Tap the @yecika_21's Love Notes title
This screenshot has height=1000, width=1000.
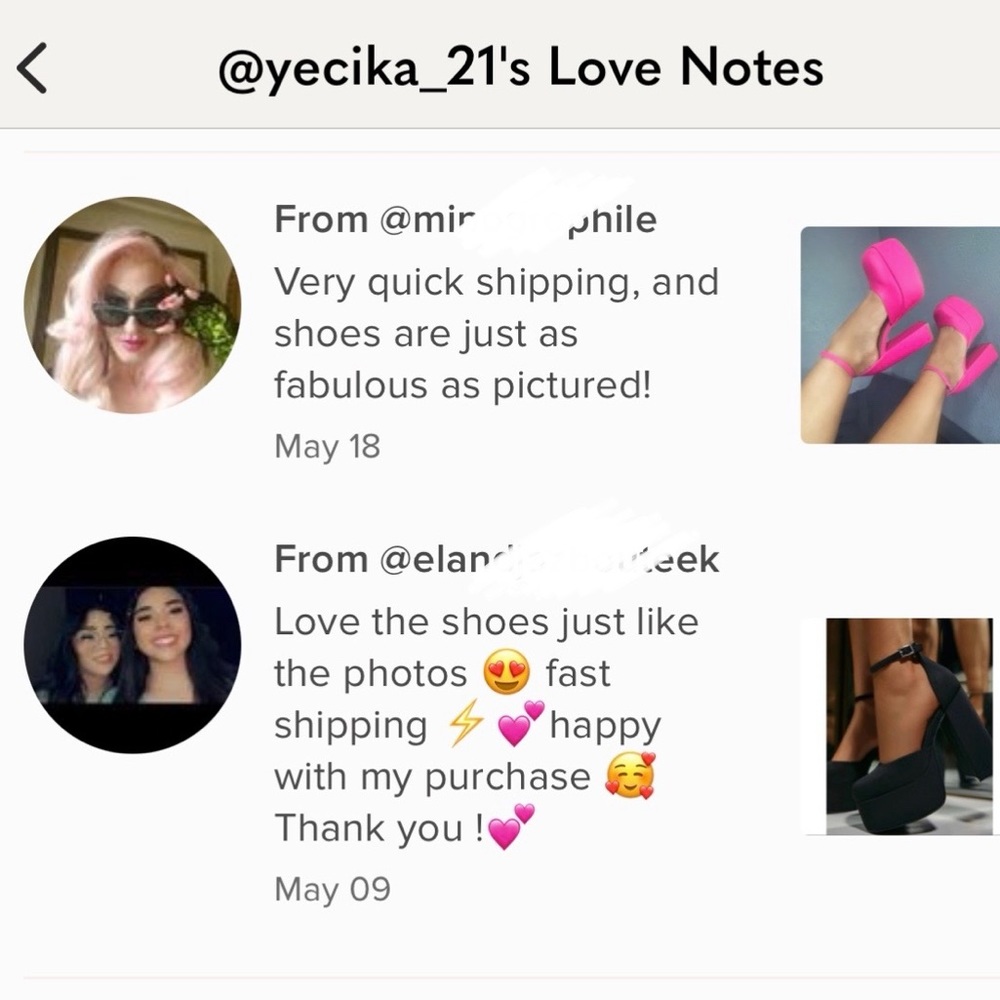click(520, 68)
